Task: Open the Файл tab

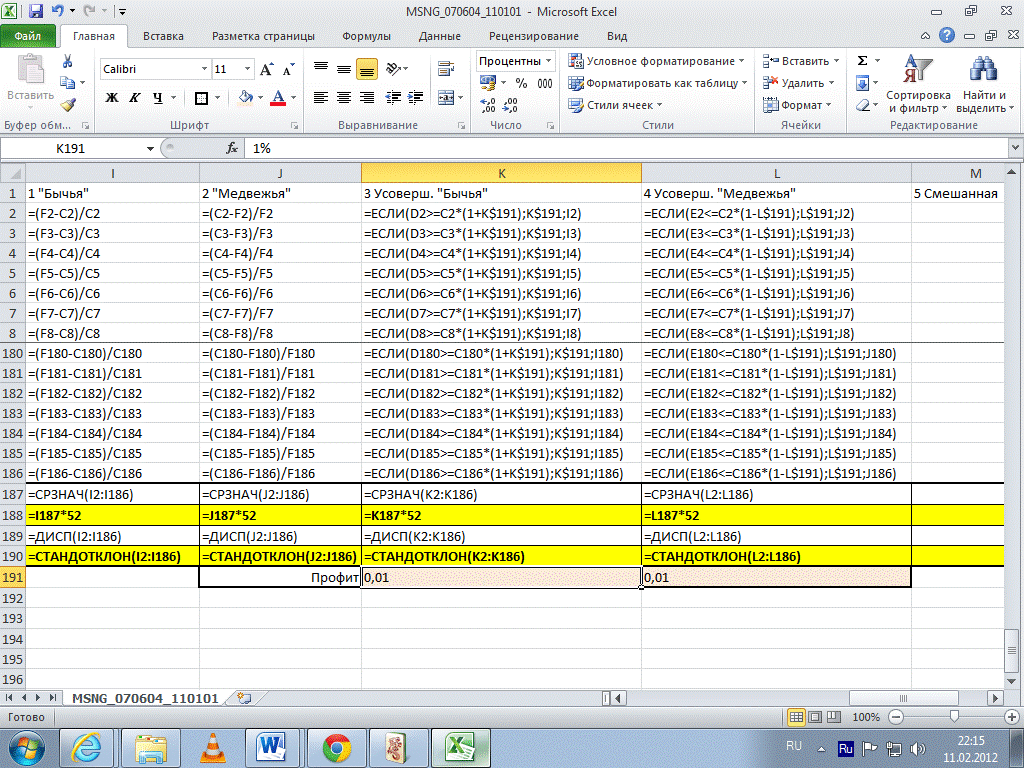Action: 27,36
